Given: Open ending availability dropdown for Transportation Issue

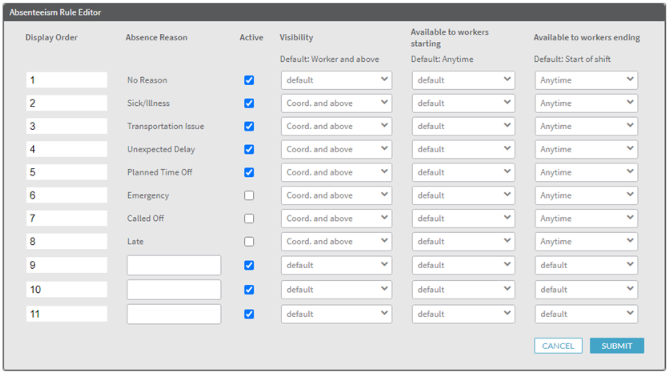Looking at the screenshot, I should [x=586, y=126].
